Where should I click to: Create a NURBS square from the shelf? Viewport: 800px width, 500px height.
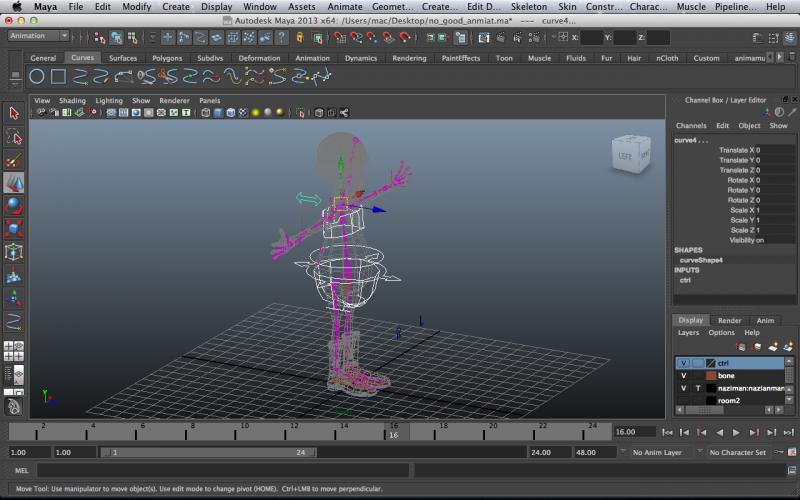click(59, 76)
